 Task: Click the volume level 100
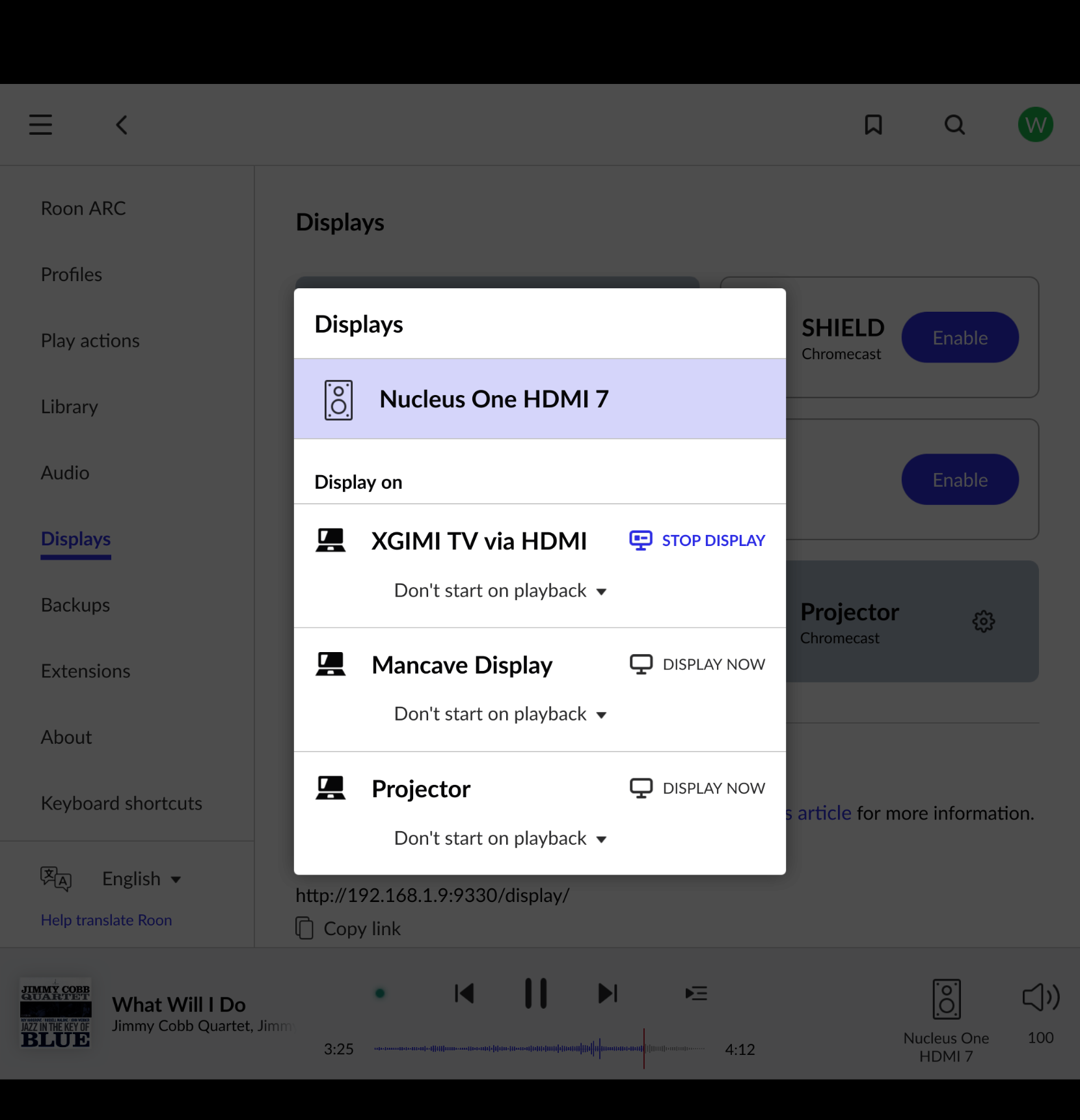pyautogui.click(x=1040, y=1038)
